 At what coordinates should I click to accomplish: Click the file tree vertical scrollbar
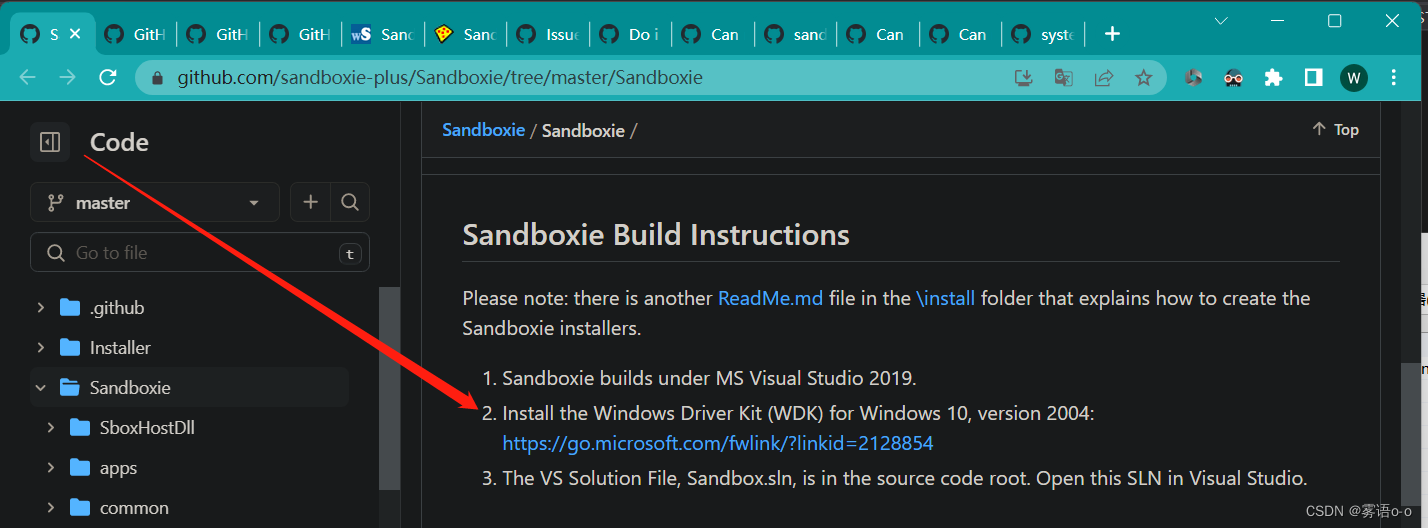point(390,388)
